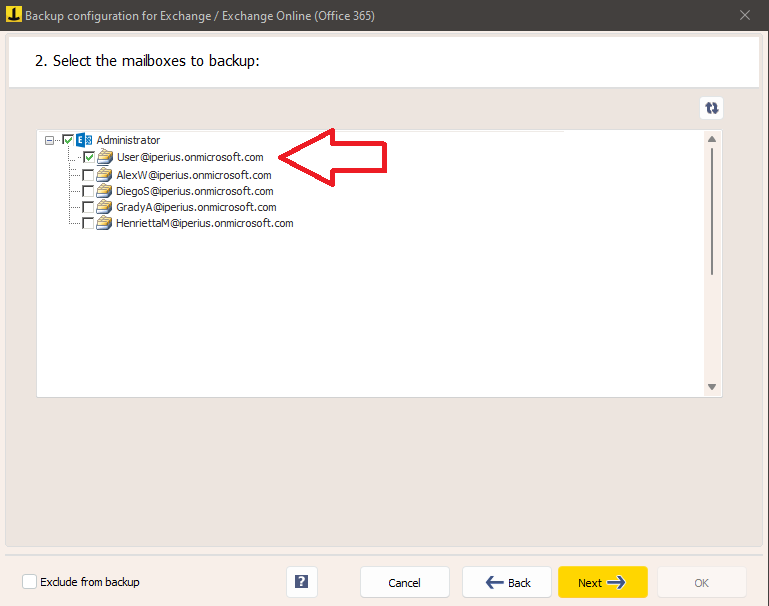This screenshot has width=769, height=606.
Task: Click the scrollbar down arrow in mailbox list
Action: pyautogui.click(x=712, y=387)
